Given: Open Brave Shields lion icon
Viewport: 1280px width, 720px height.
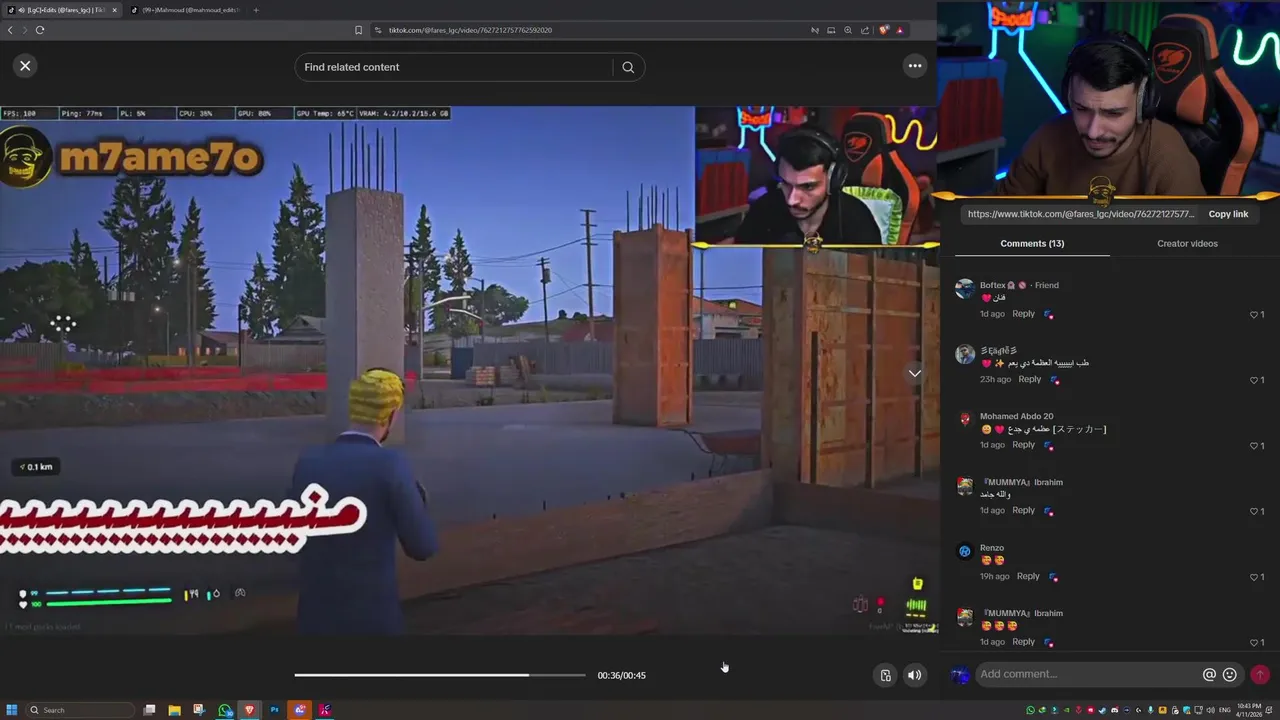Looking at the screenshot, I should [x=883, y=30].
